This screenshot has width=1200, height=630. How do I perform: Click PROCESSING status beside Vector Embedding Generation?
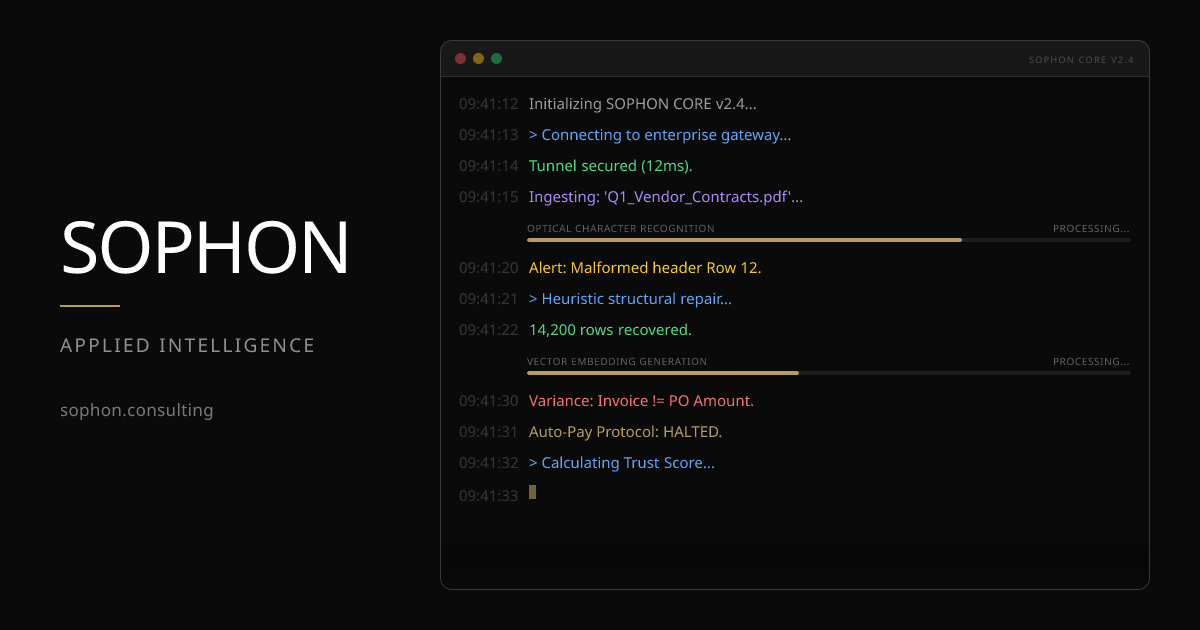click(1092, 362)
